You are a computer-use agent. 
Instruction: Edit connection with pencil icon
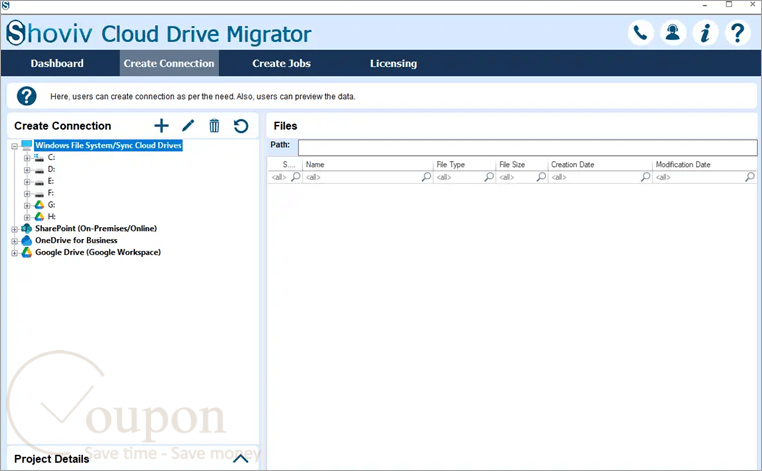pos(188,126)
